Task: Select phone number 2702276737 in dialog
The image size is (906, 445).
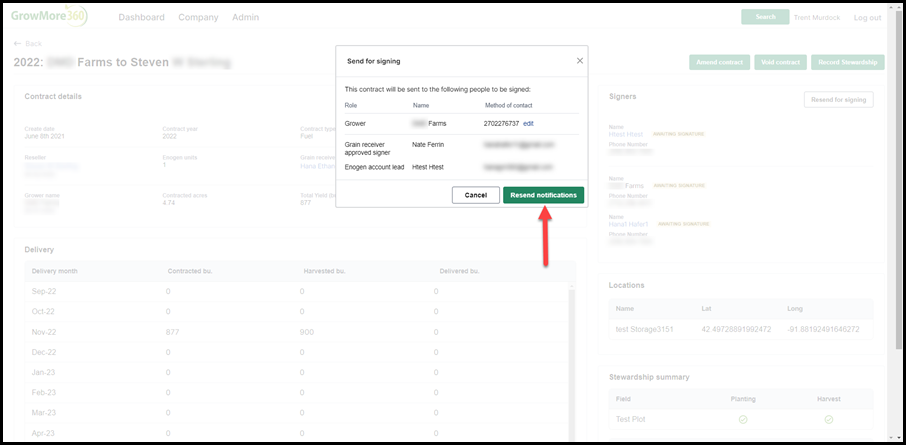Action: point(502,124)
